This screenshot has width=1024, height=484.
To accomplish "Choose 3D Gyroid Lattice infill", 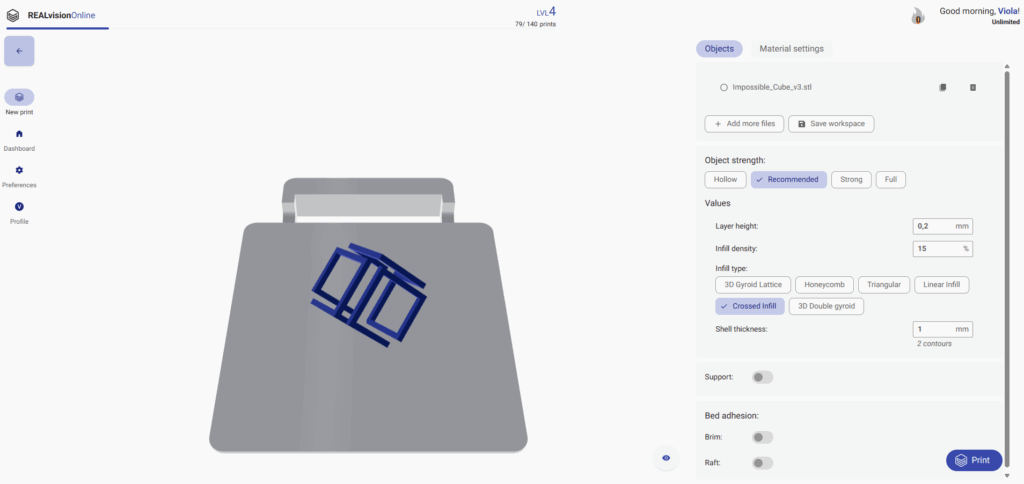I will pos(753,285).
